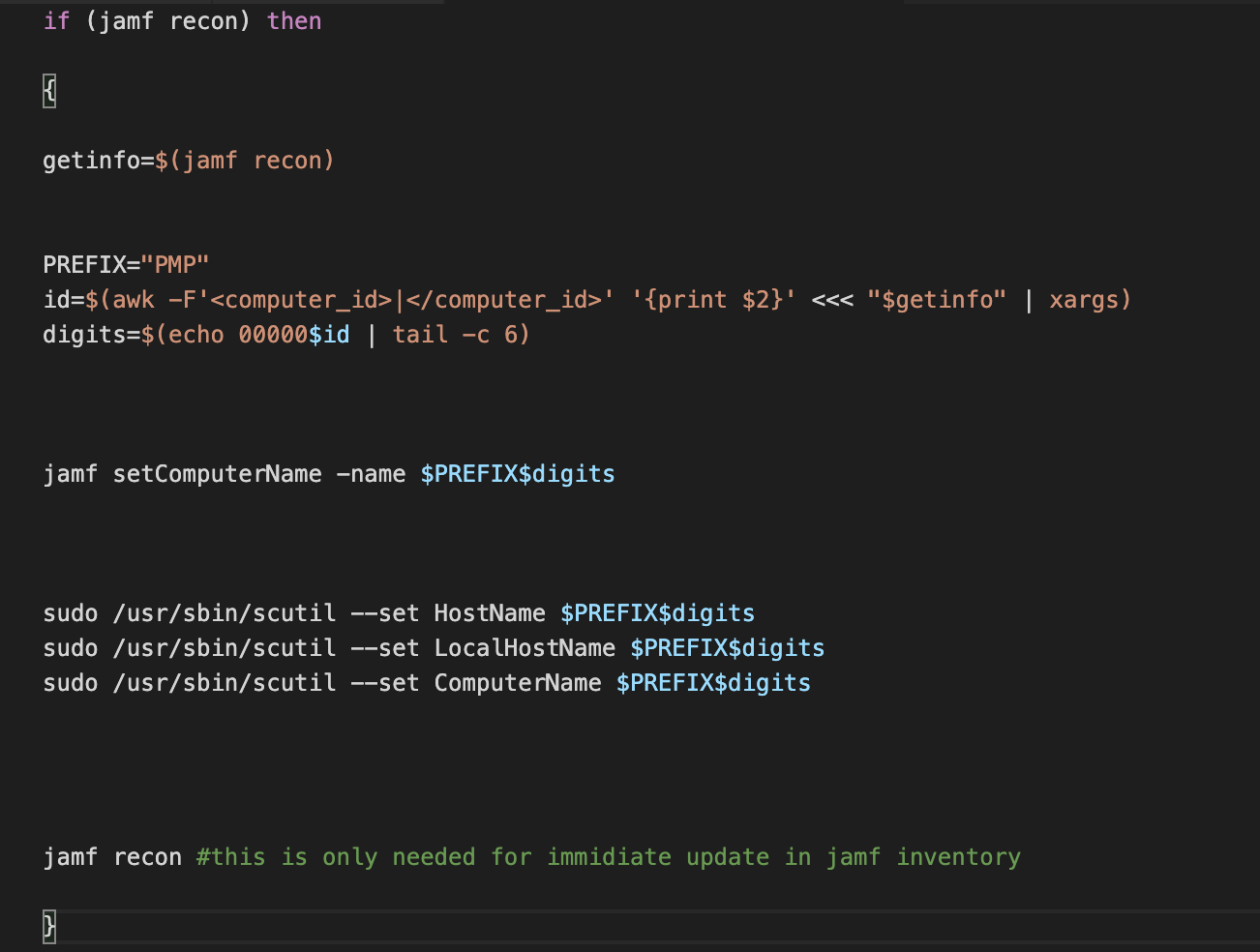The width and height of the screenshot is (1260, 952).
Task: Click '/usr/sbin/scutil' on the HostName line
Action: tap(225, 613)
